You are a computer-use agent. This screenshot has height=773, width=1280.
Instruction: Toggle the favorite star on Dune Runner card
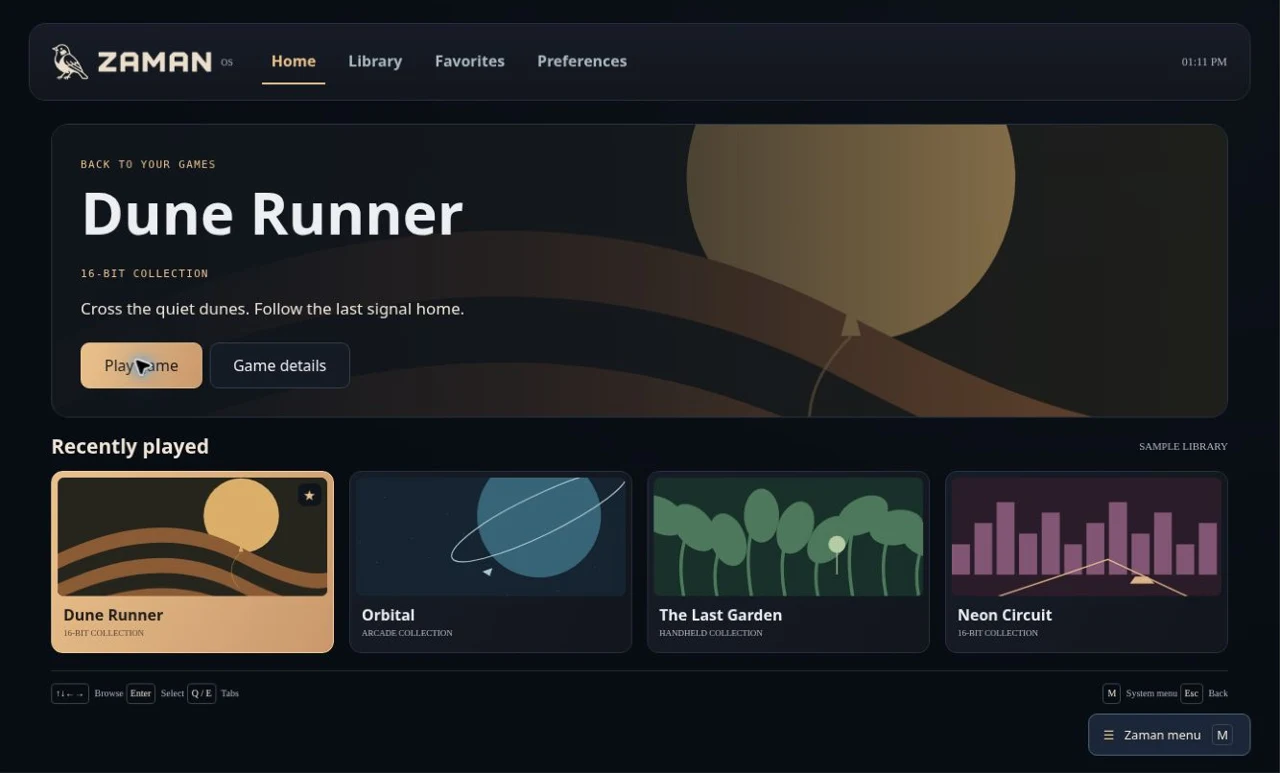(309, 495)
